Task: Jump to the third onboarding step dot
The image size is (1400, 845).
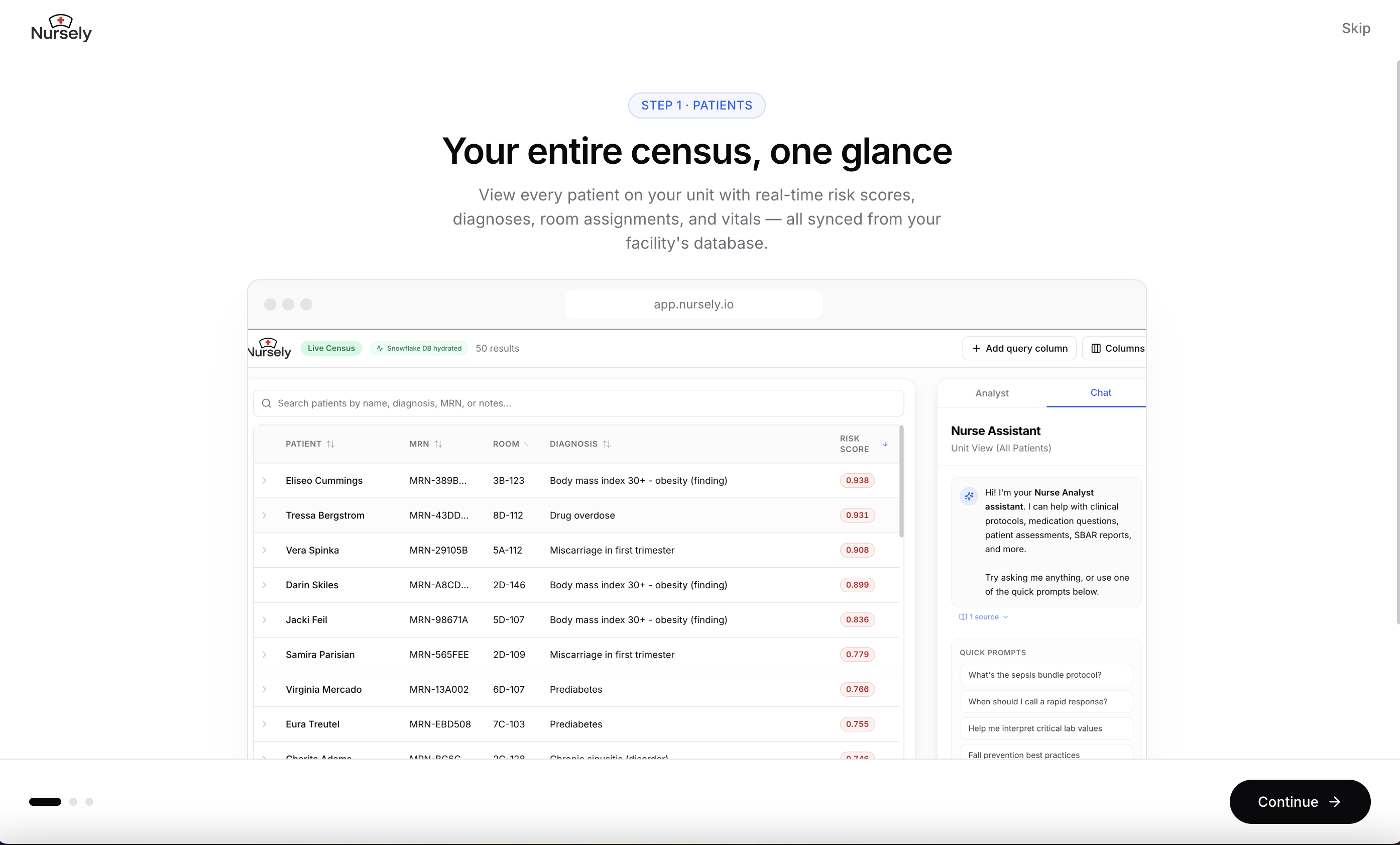Action: pyautogui.click(x=89, y=801)
